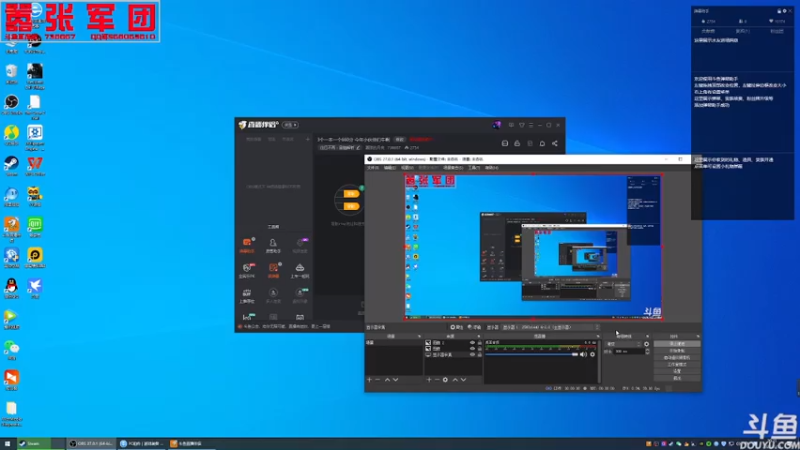Viewport: 800px width, 450px height.
Task: Move source down with arrow in OBS sources panel
Action: click(x=463, y=380)
